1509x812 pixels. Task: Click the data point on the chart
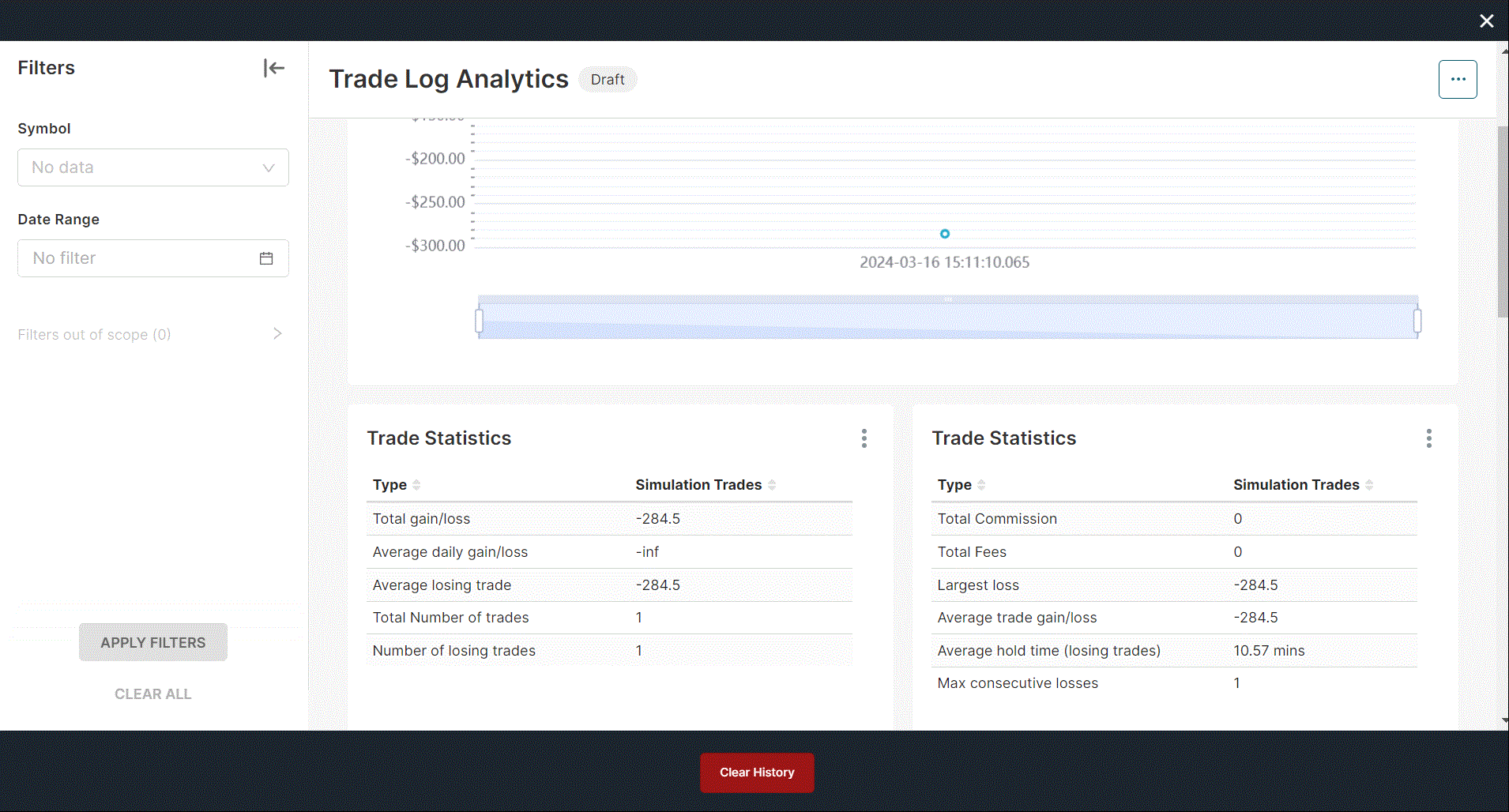click(x=944, y=234)
